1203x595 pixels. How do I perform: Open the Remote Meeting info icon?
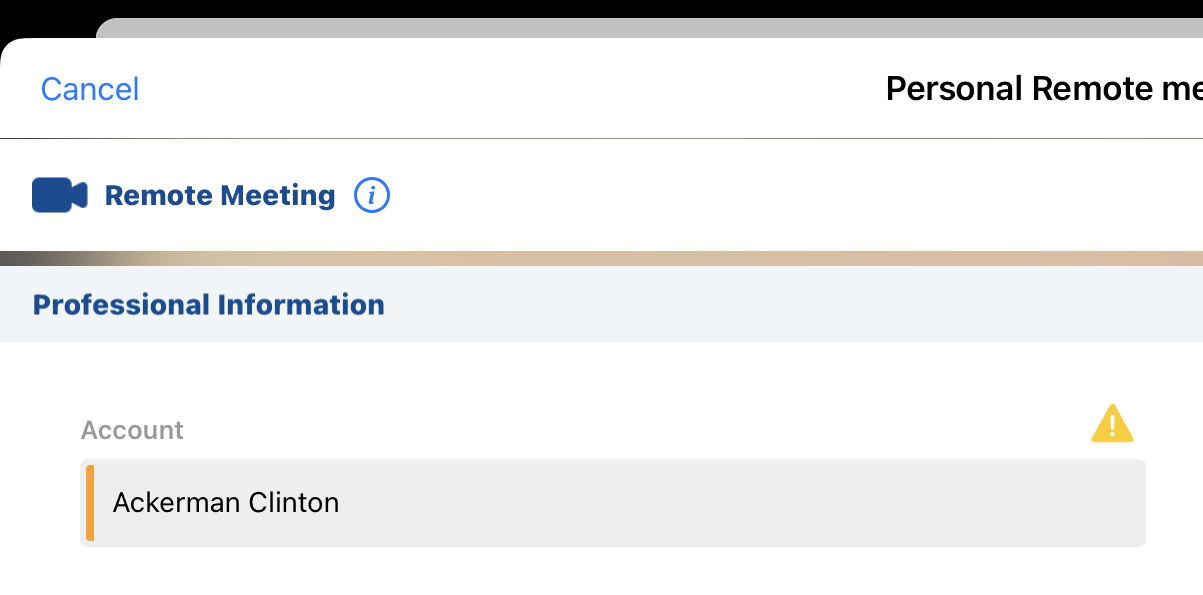(x=372, y=195)
